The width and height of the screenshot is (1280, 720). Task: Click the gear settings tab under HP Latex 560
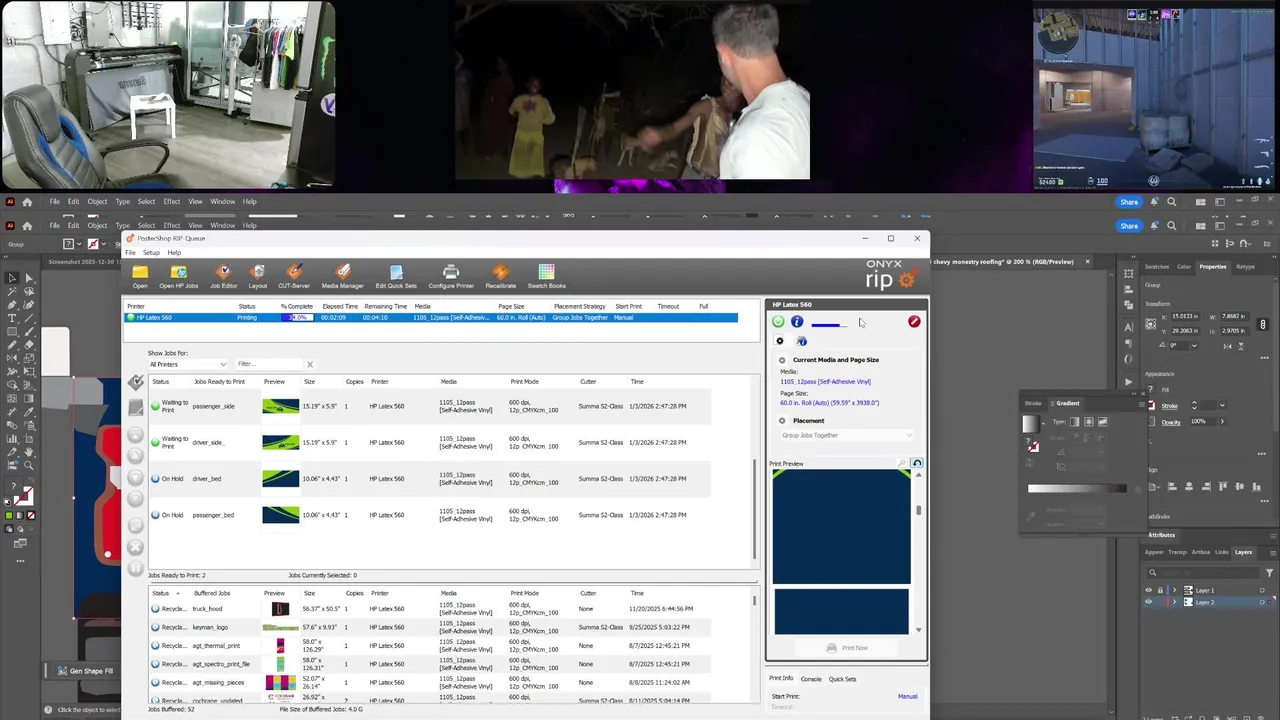click(780, 342)
